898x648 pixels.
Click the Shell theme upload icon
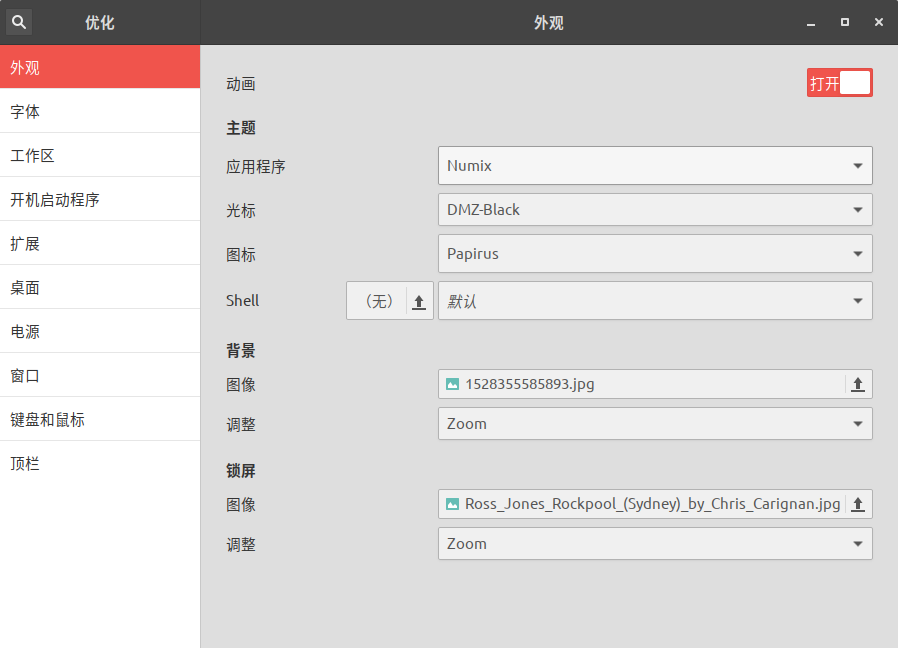[419, 301]
